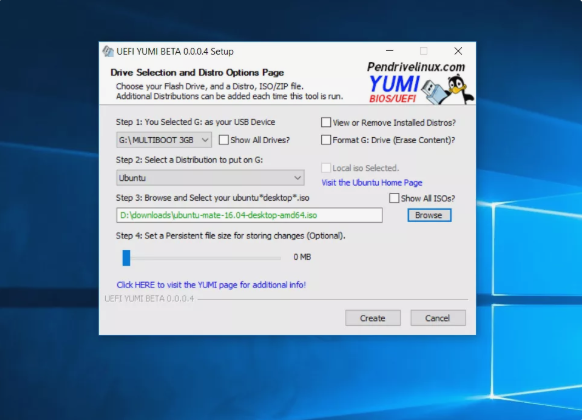The width and height of the screenshot is (582, 420).
Task: Click the UEFI YUMI BETA Setup title bar text
Action: [x=175, y=51]
